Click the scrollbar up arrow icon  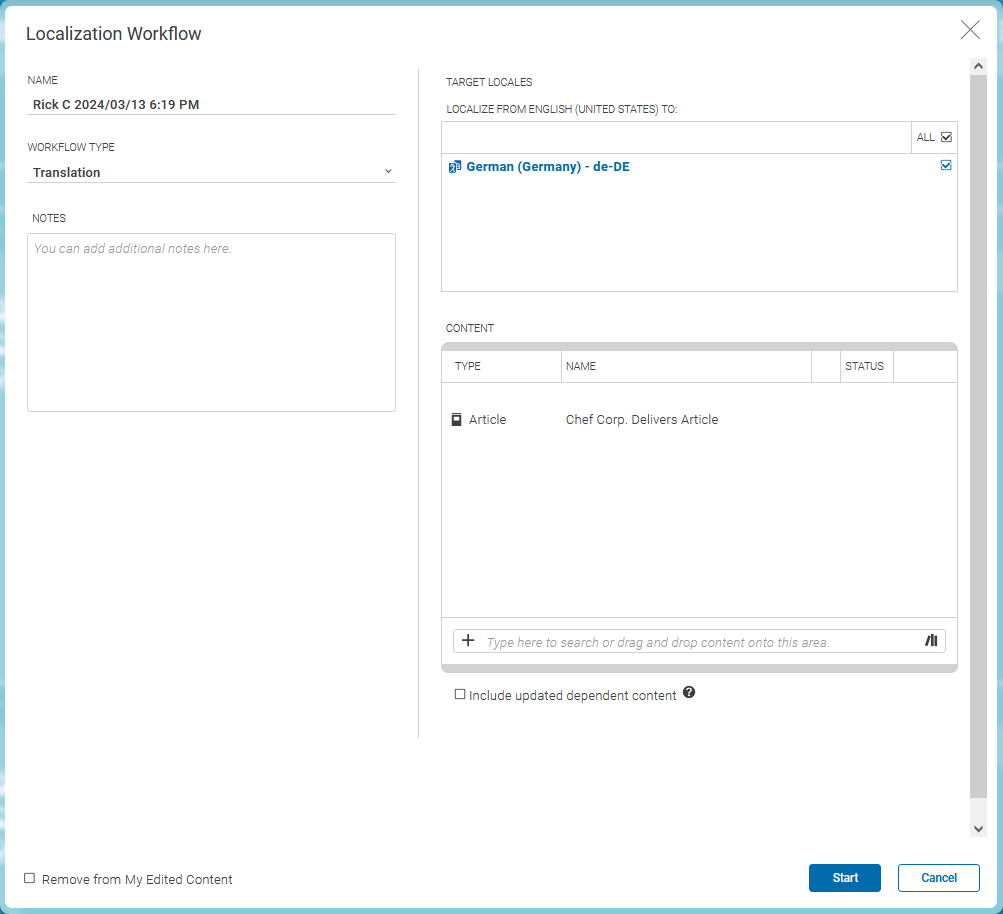pos(978,65)
